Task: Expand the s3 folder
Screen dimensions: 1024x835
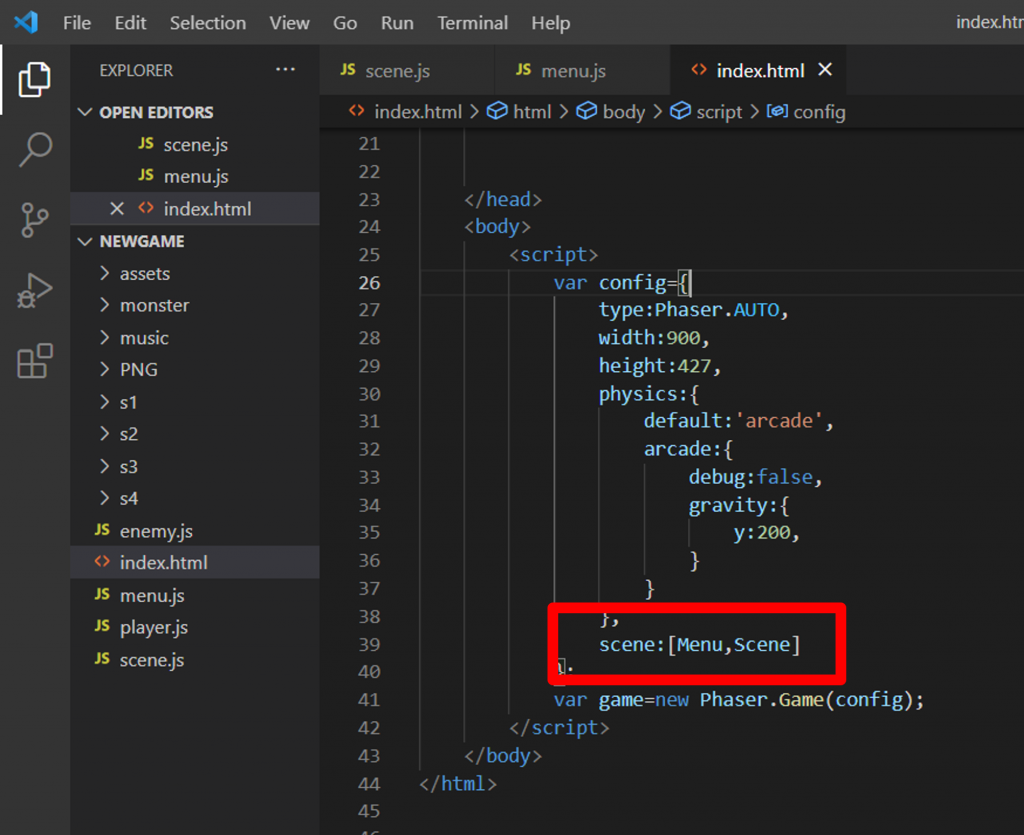Action: click(x=104, y=466)
